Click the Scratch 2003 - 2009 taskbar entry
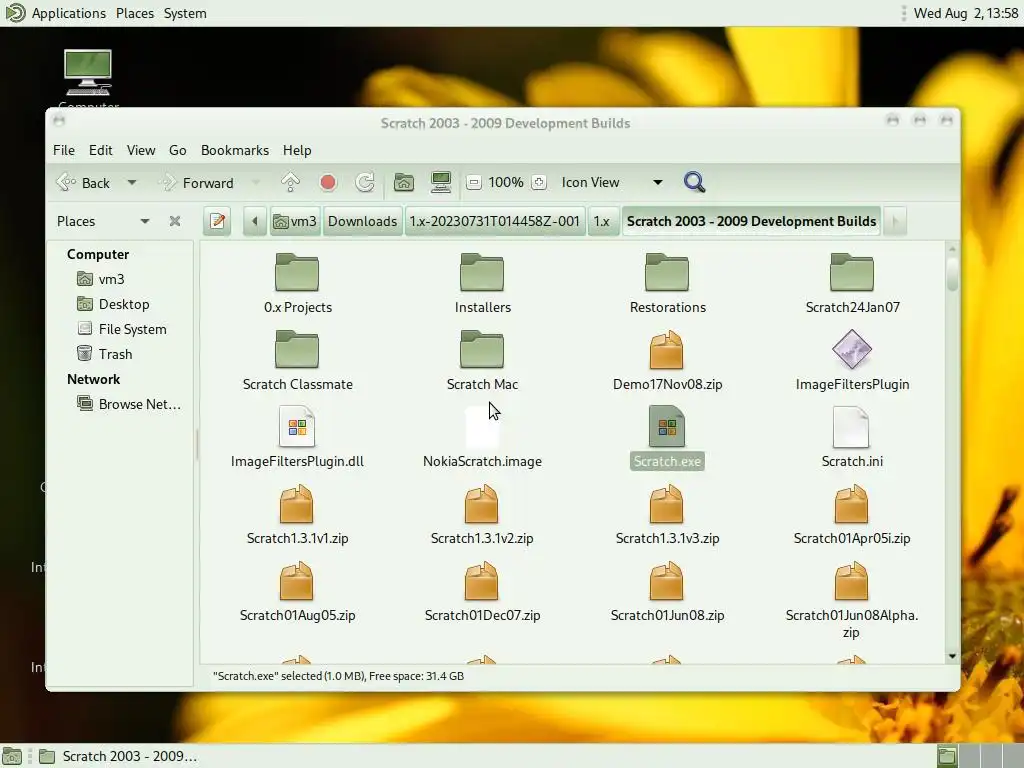This screenshot has width=1024, height=768. 118,756
